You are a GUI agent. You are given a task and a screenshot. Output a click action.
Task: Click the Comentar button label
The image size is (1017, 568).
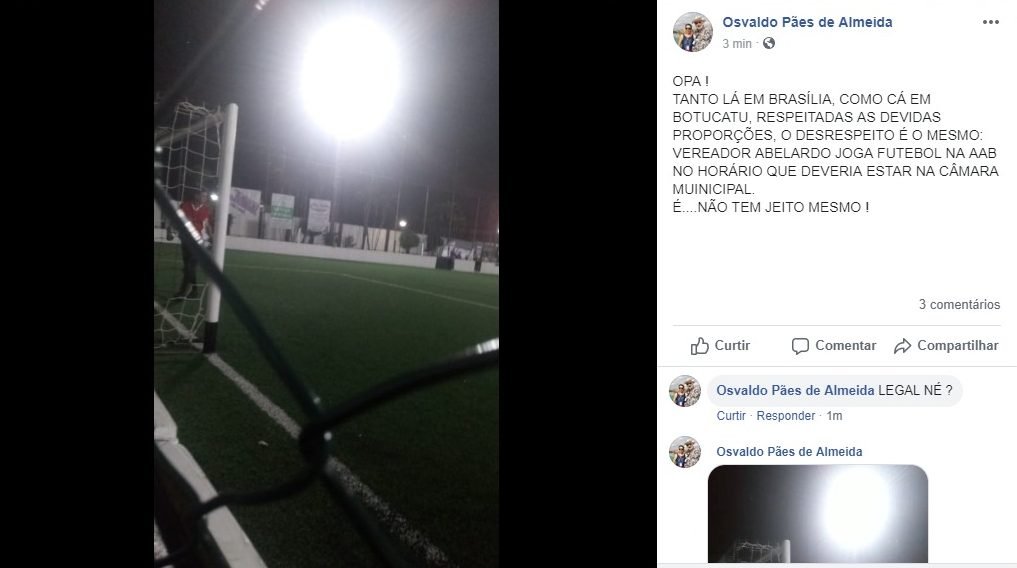pos(845,346)
